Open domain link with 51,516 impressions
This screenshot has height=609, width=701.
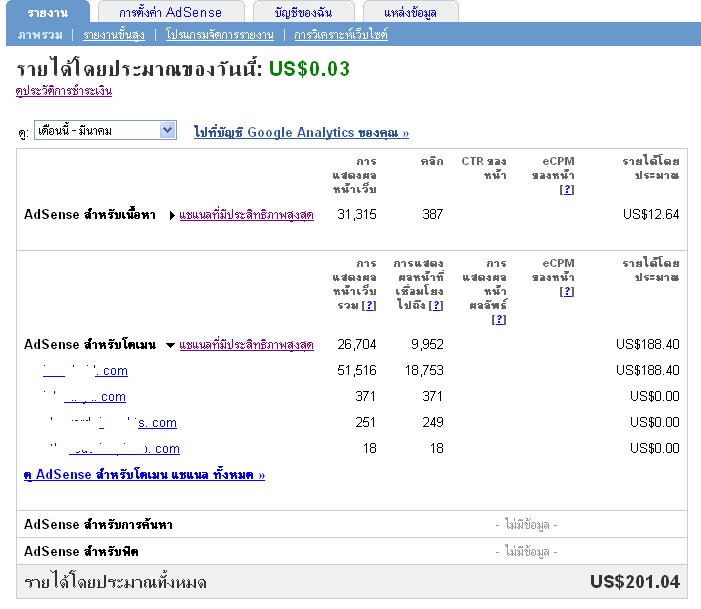85,371
